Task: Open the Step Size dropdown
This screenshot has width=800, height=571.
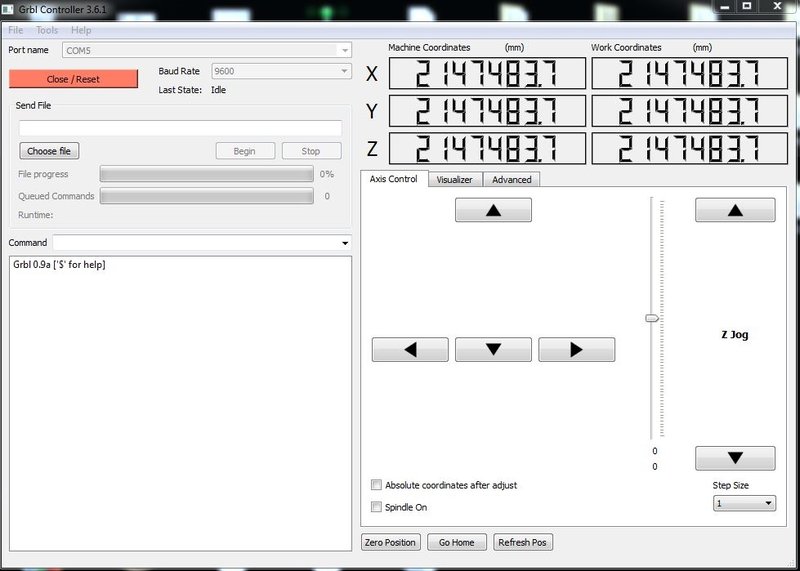Action: [744, 503]
